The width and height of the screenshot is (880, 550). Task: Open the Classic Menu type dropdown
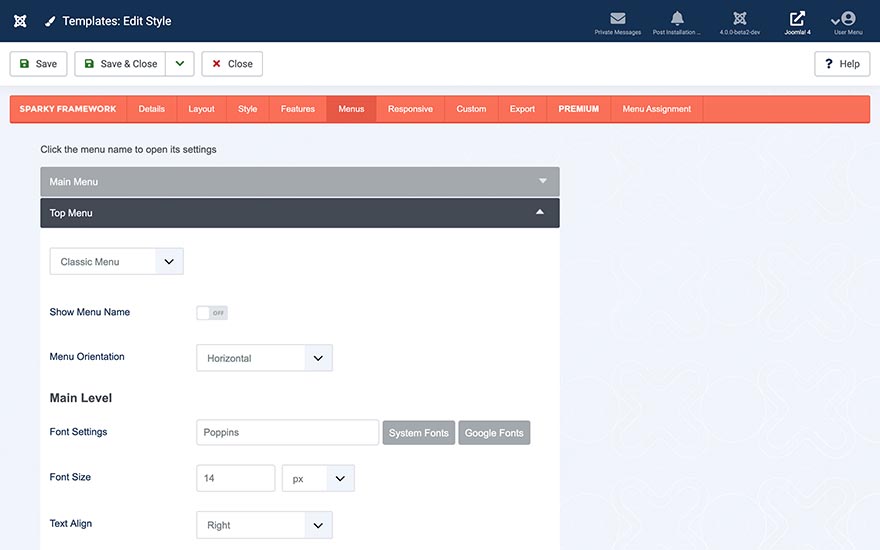point(117,262)
